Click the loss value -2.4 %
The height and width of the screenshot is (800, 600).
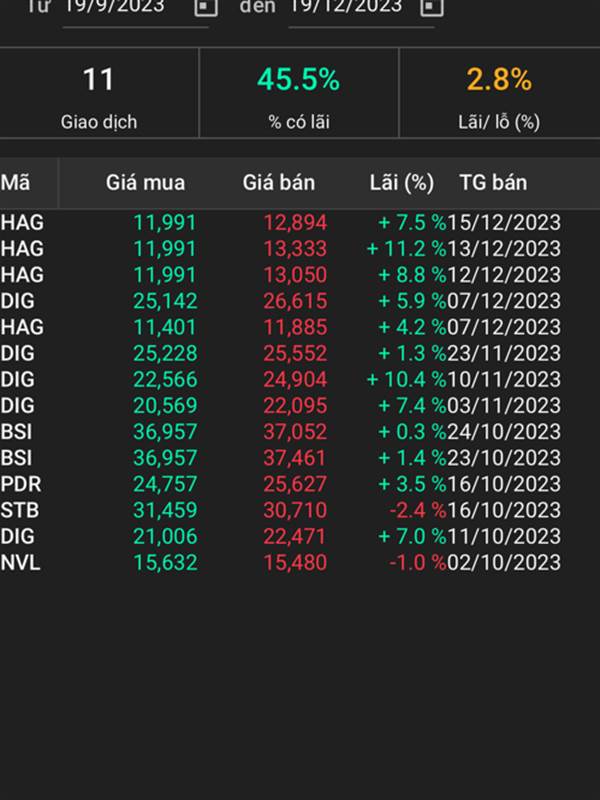418,510
